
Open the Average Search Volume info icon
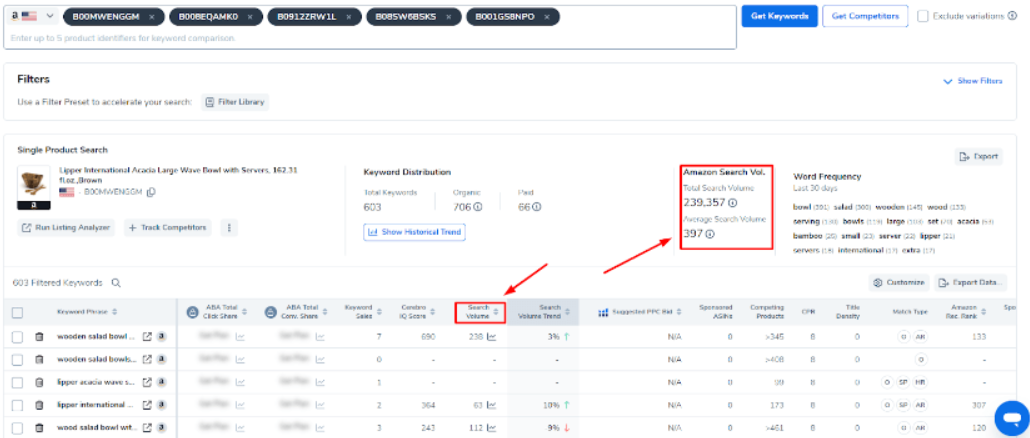coord(710,234)
